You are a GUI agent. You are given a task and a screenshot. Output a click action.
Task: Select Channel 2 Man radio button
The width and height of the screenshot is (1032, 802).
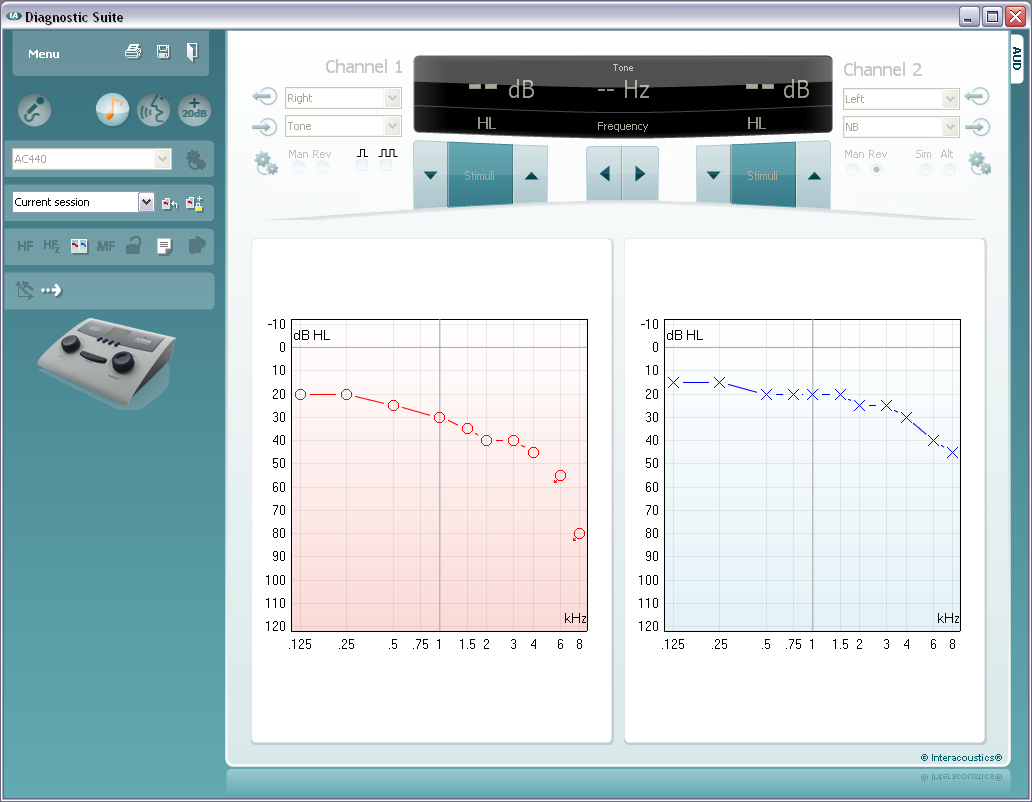[x=852, y=170]
